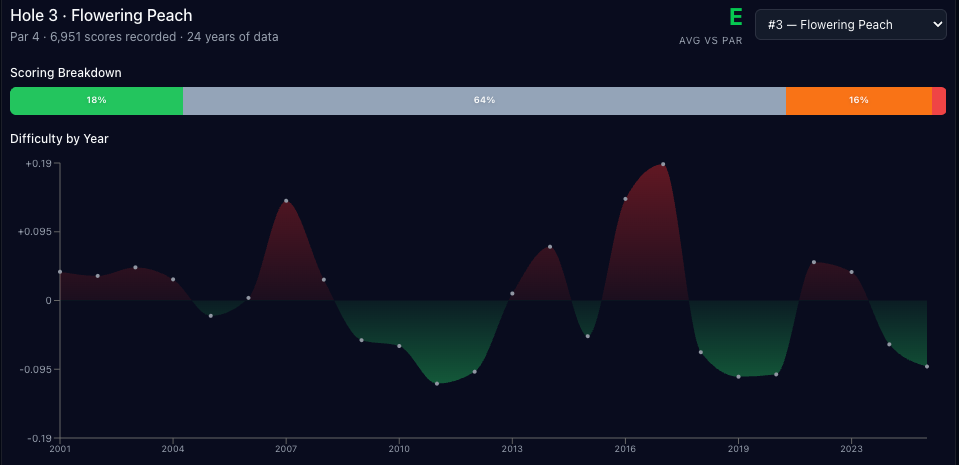
Task: Click the 2013 x-axis label
Action: click(512, 447)
